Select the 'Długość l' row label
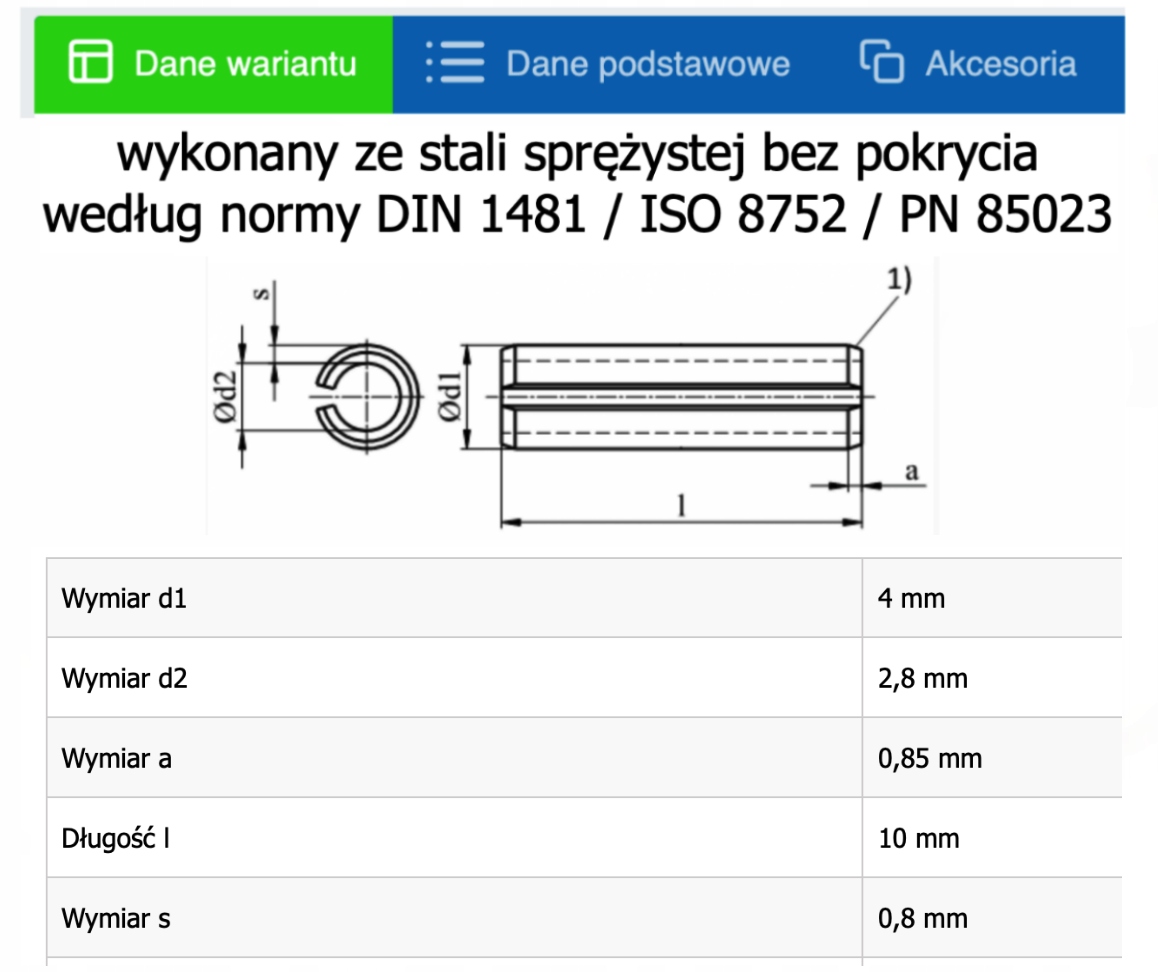Viewport: 1158px width, 972px height. coord(116,839)
